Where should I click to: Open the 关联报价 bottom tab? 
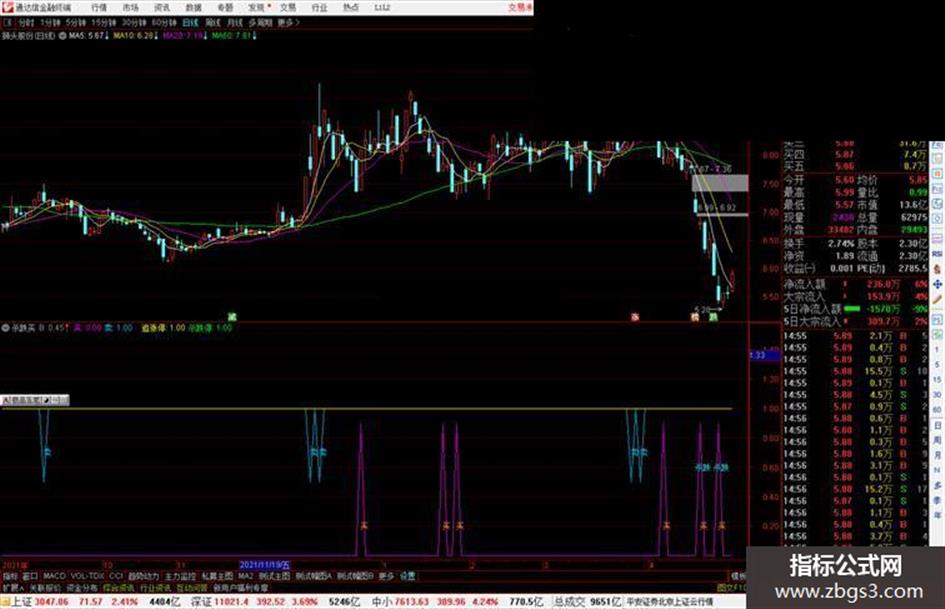click(x=45, y=587)
